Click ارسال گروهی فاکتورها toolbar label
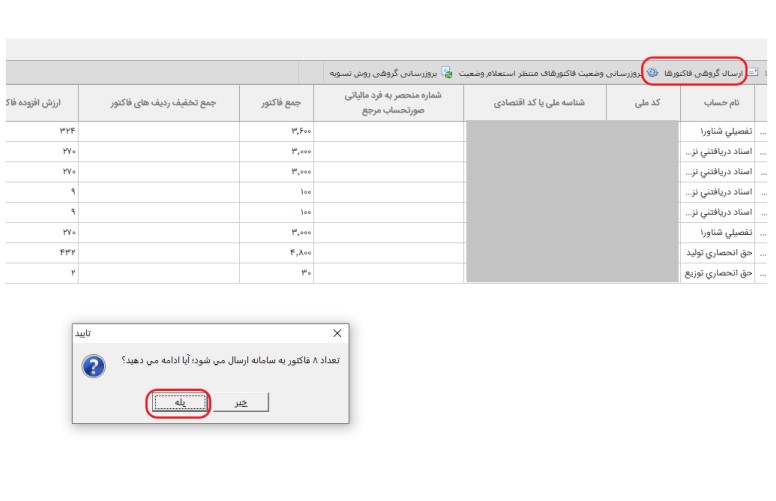The height and width of the screenshot is (501, 776). pos(706,73)
